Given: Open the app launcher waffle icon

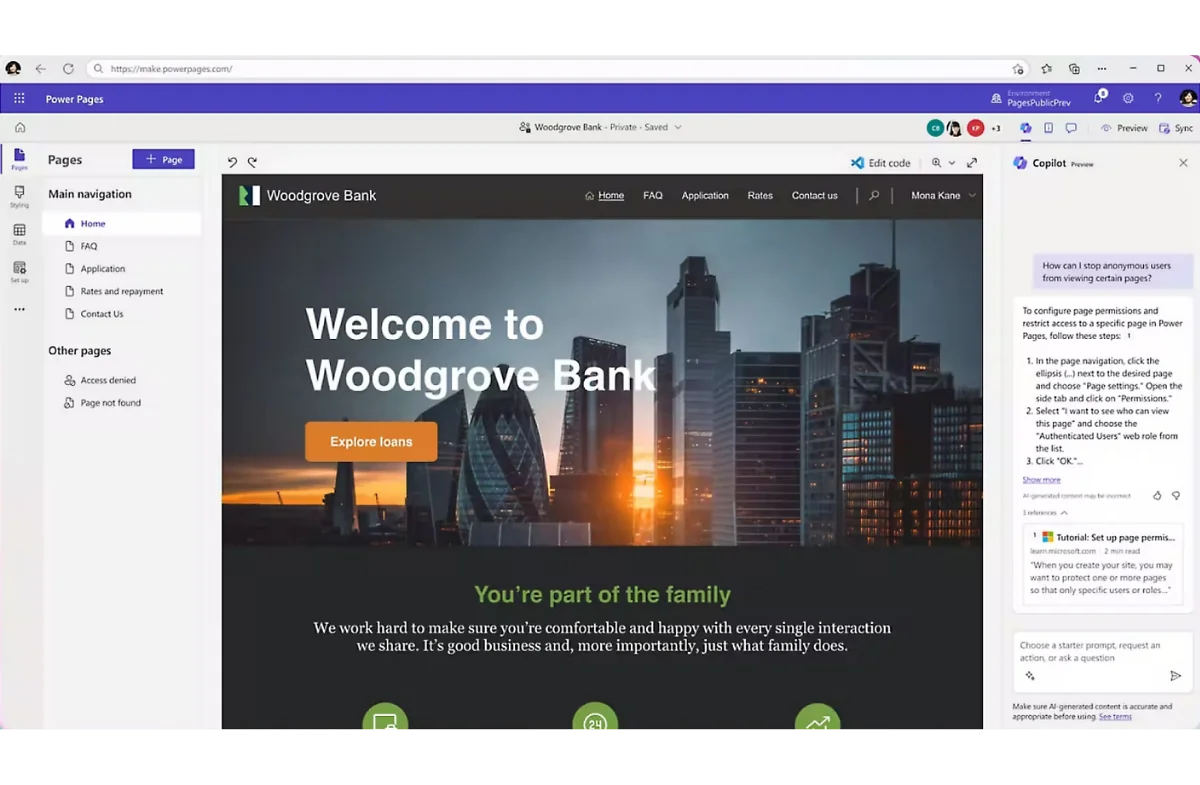Looking at the screenshot, I should point(19,99).
